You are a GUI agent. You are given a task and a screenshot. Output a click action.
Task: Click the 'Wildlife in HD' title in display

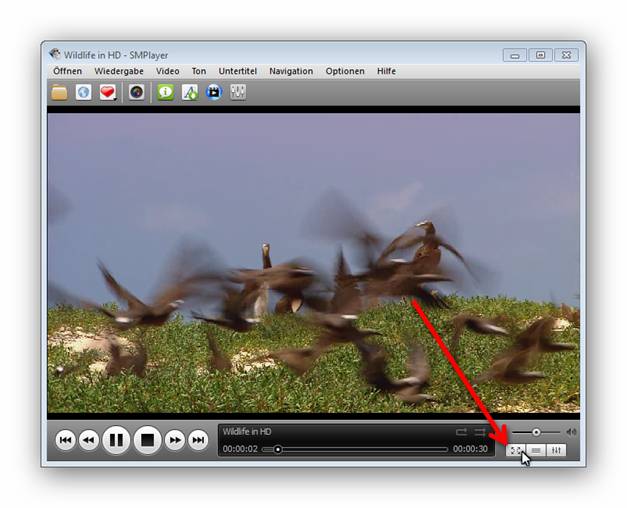247,432
